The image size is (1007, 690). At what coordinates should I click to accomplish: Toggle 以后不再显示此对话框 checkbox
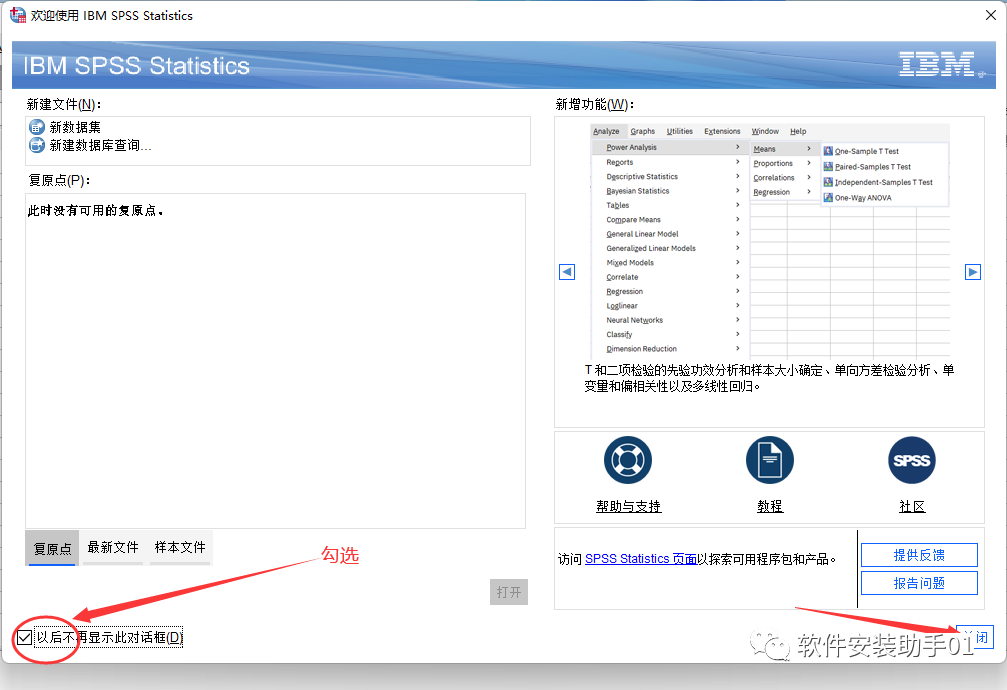coord(24,637)
